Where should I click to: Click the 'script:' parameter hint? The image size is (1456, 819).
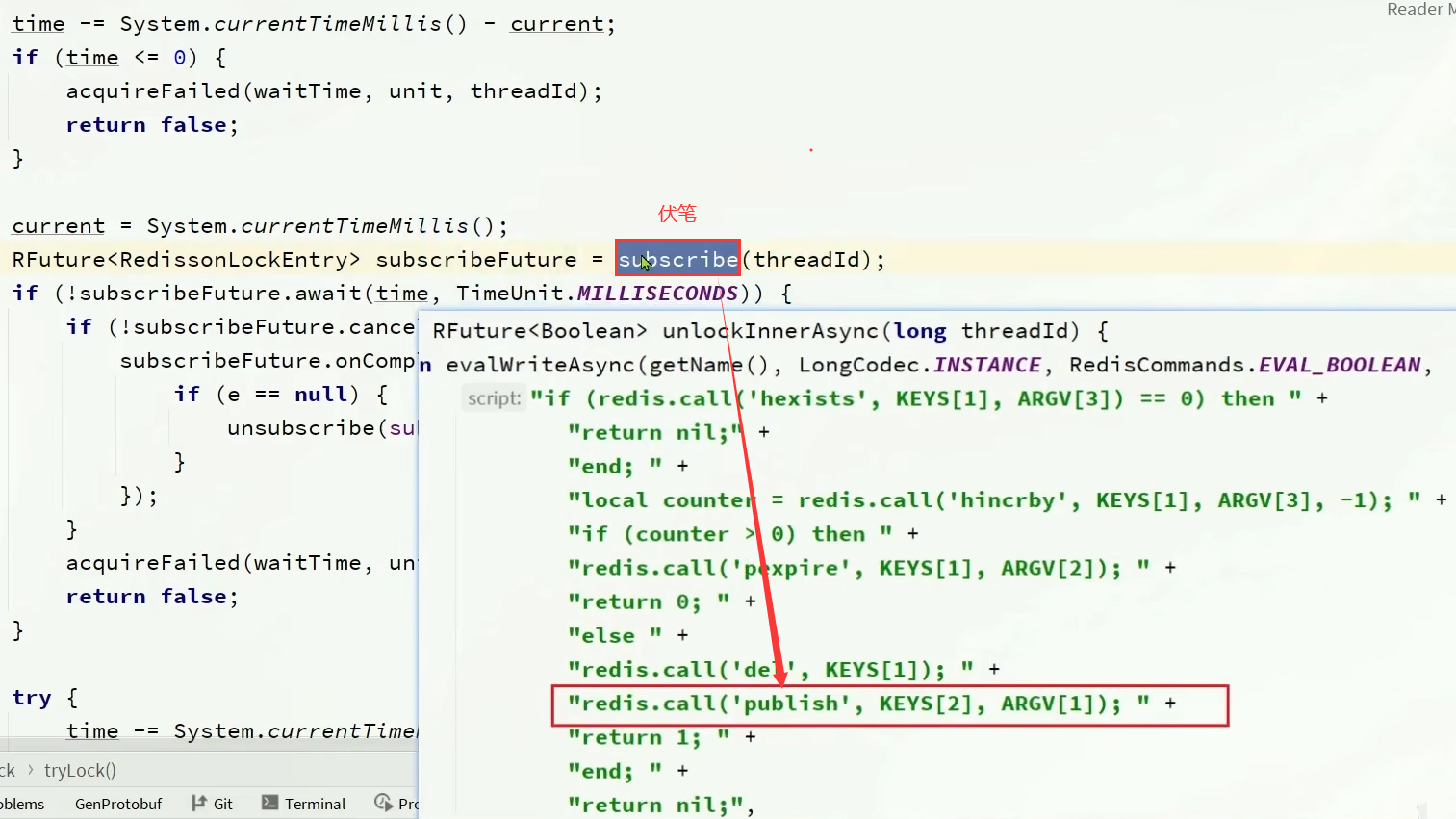coord(494,398)
